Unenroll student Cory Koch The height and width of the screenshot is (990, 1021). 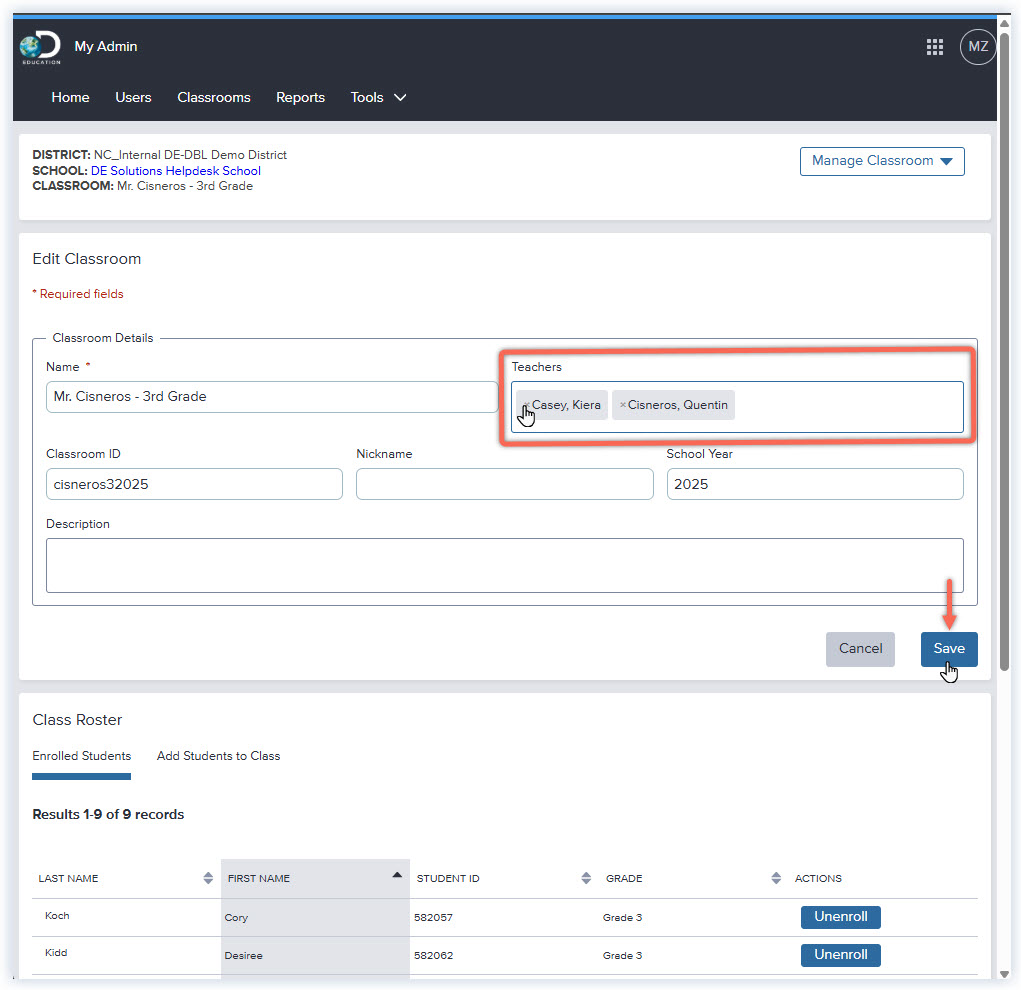[x=840, y=917]
